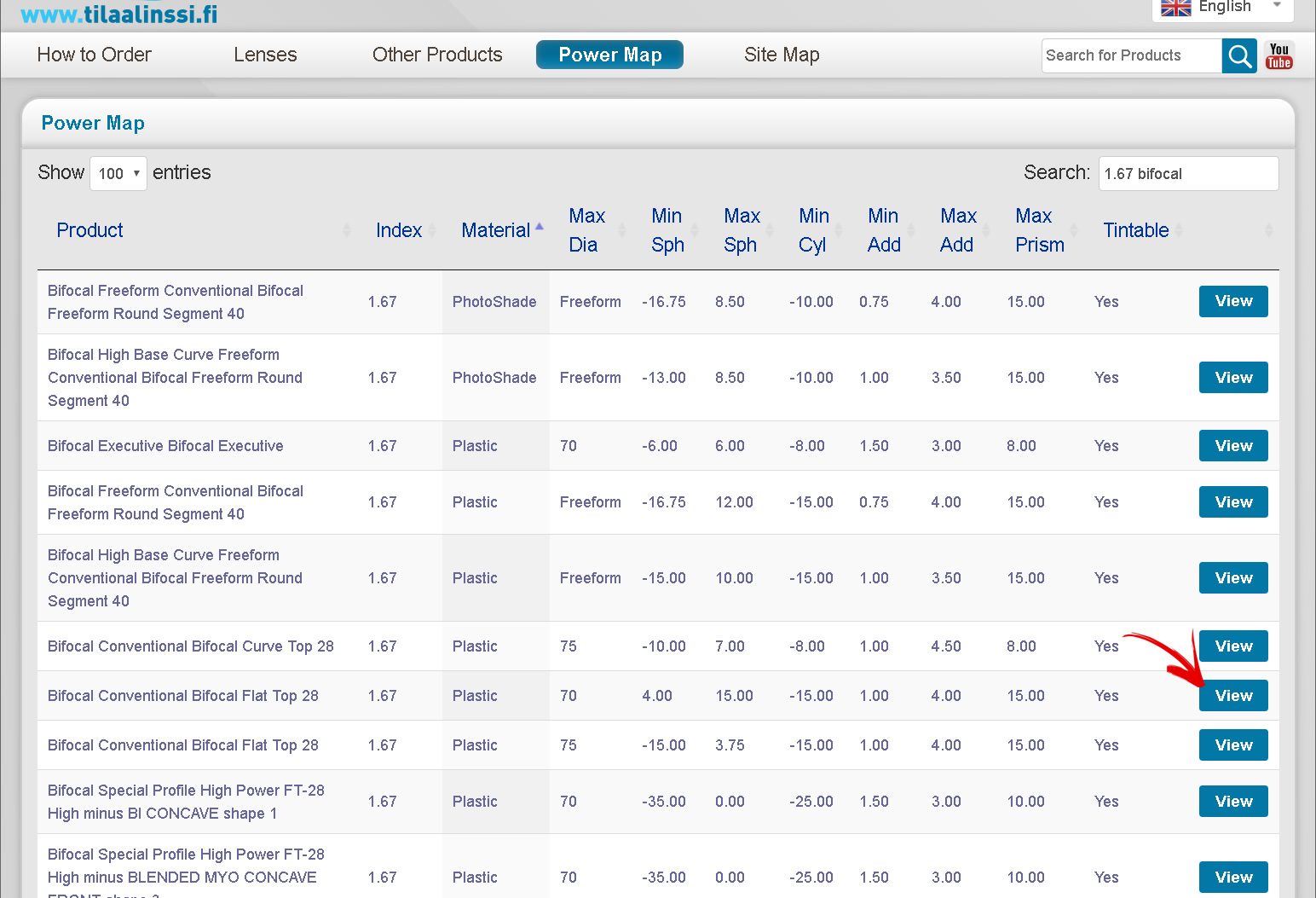Open the Lenses menu
This screenshot has height=898, width=1316.
[x=265, y=55]
